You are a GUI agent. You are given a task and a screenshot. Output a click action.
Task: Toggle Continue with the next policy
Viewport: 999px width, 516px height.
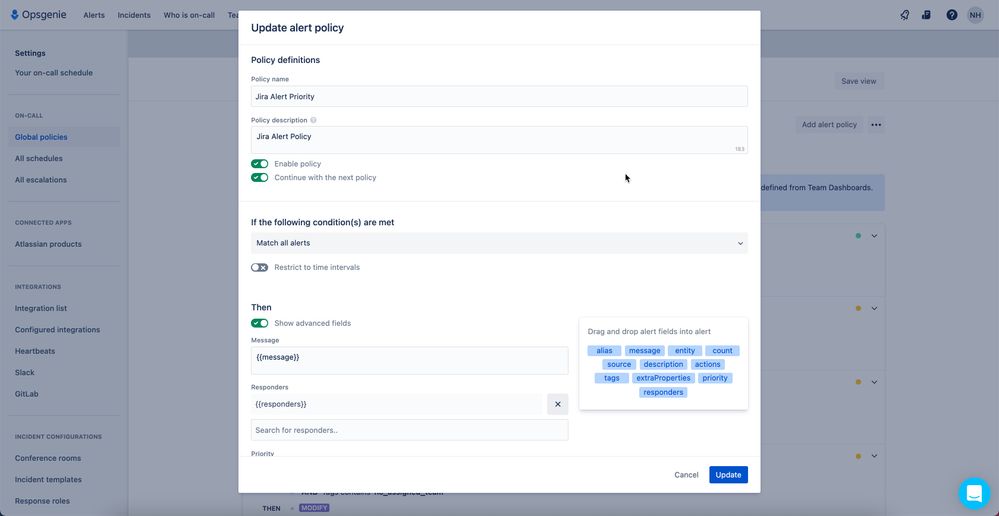click(259, 178)
